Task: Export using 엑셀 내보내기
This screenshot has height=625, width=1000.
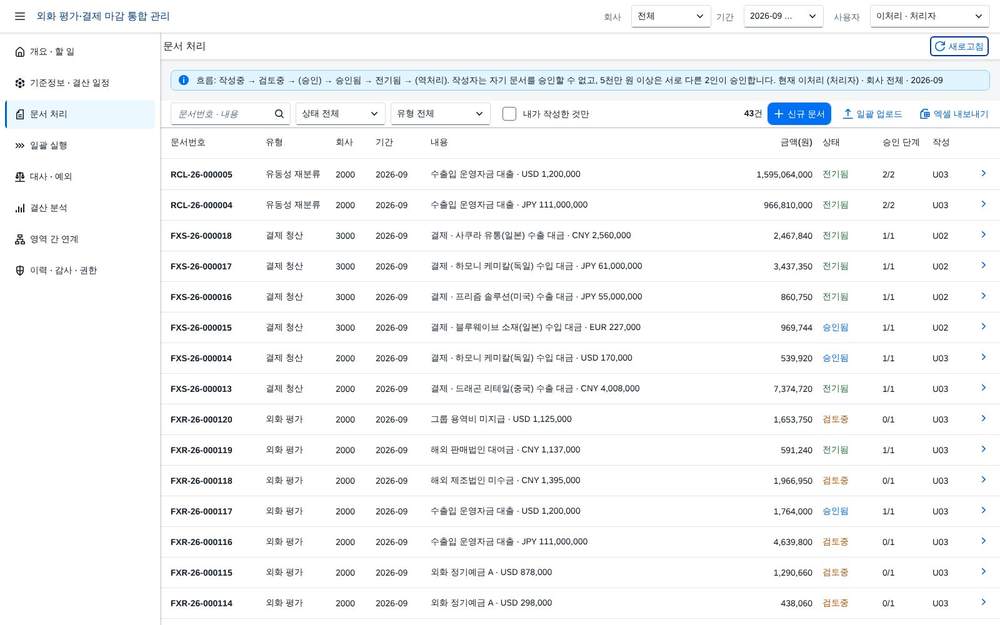Action: [953, 114]
